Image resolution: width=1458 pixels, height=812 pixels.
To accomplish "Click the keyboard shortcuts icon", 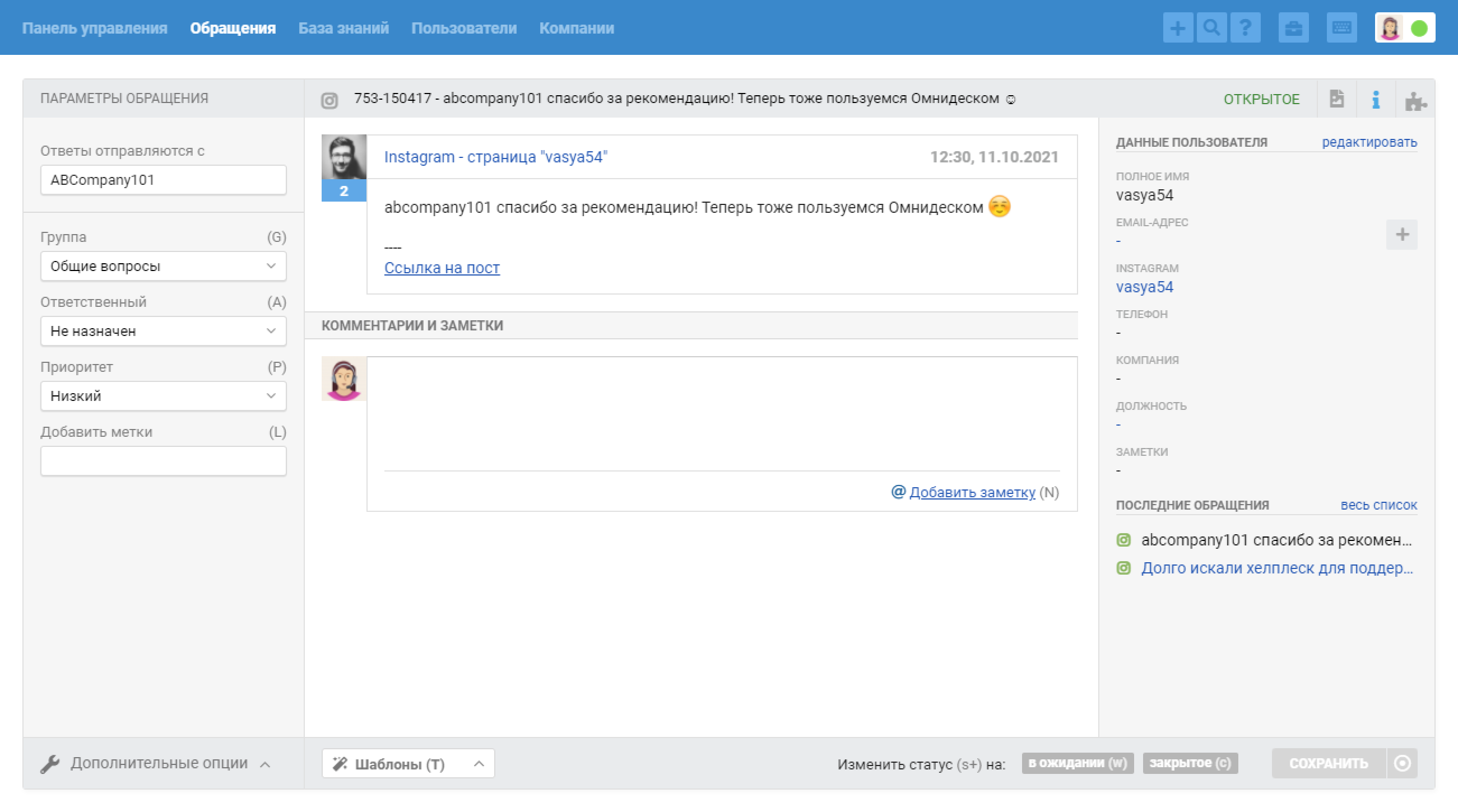I will [x=1341, y=27].
